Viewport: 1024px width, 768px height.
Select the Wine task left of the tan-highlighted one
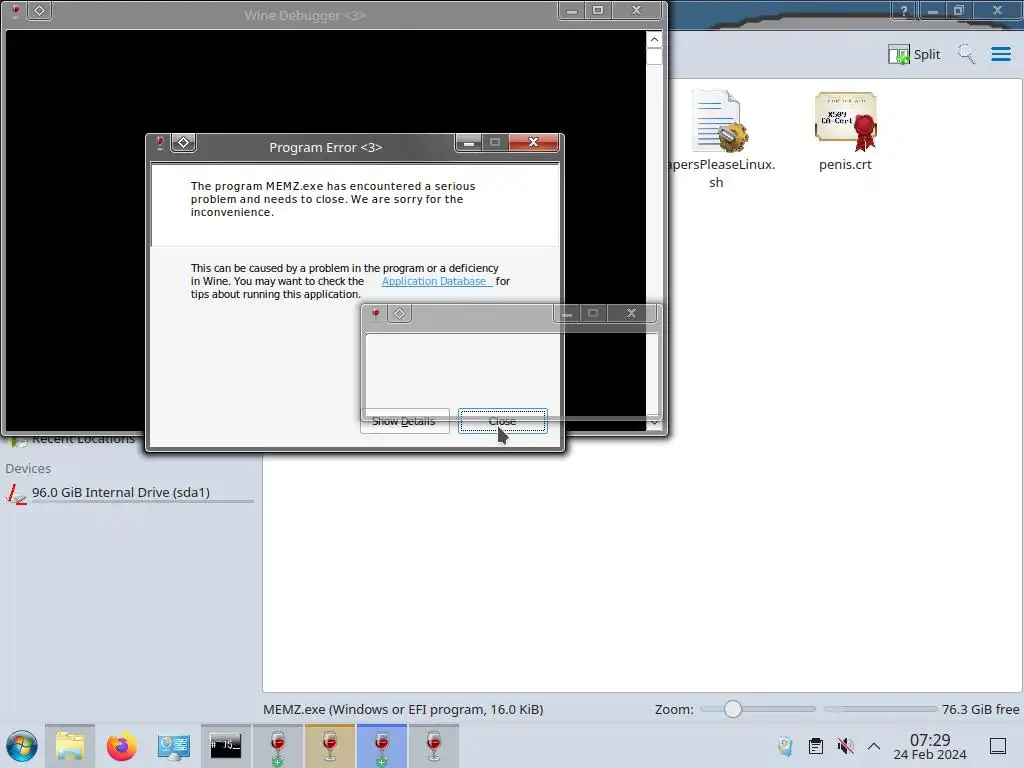pyautogui.click(x=278, y=746)
